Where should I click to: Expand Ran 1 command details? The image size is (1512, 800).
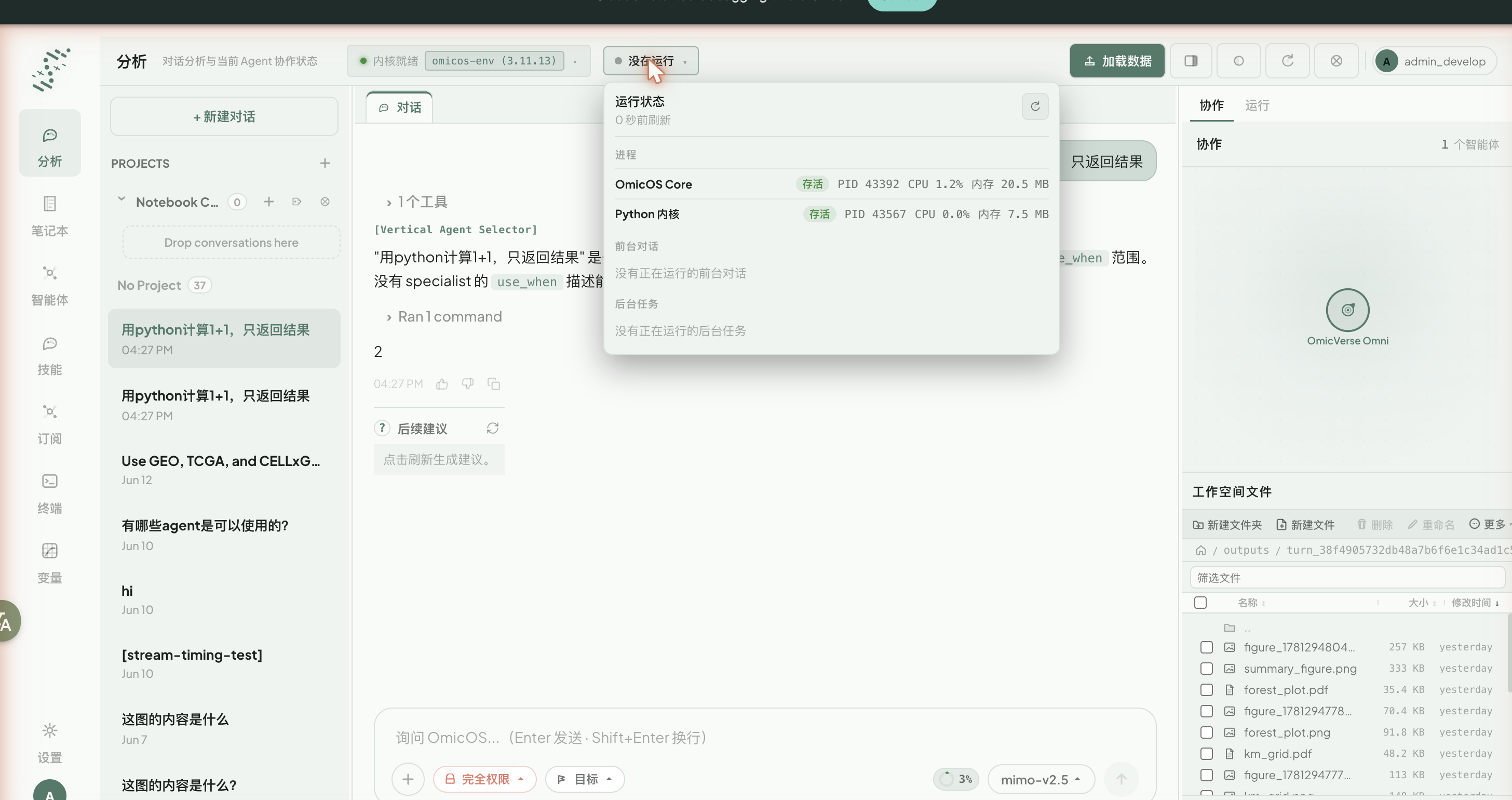[x=444, y=316]
